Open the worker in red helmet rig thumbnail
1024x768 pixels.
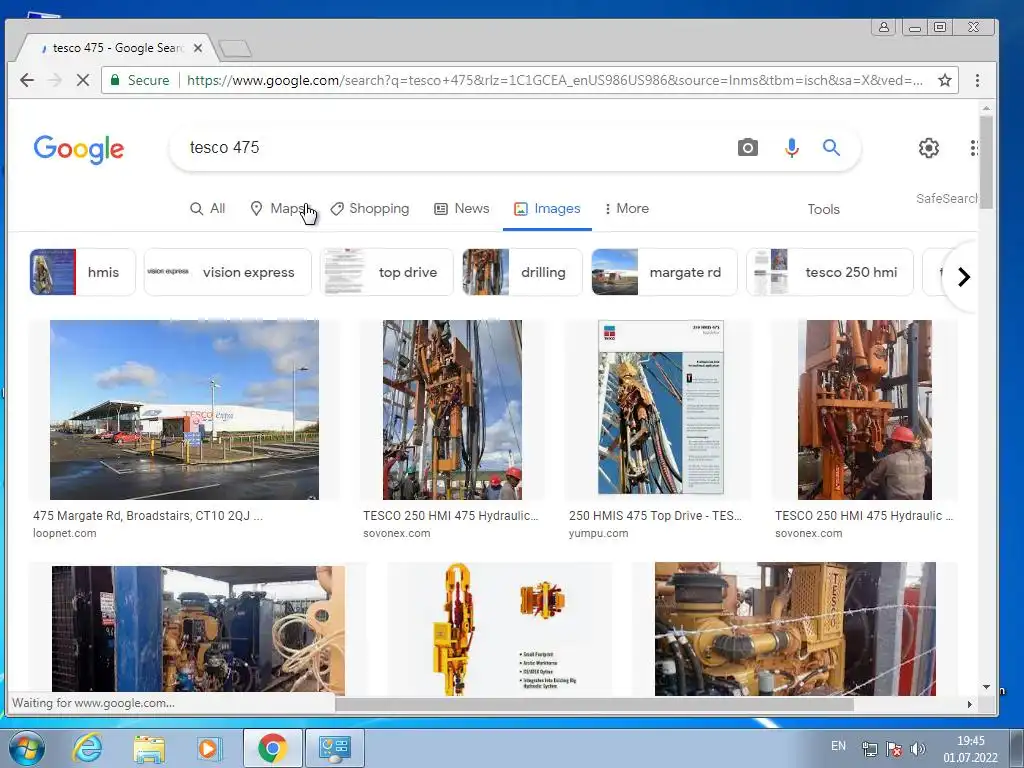865,409
